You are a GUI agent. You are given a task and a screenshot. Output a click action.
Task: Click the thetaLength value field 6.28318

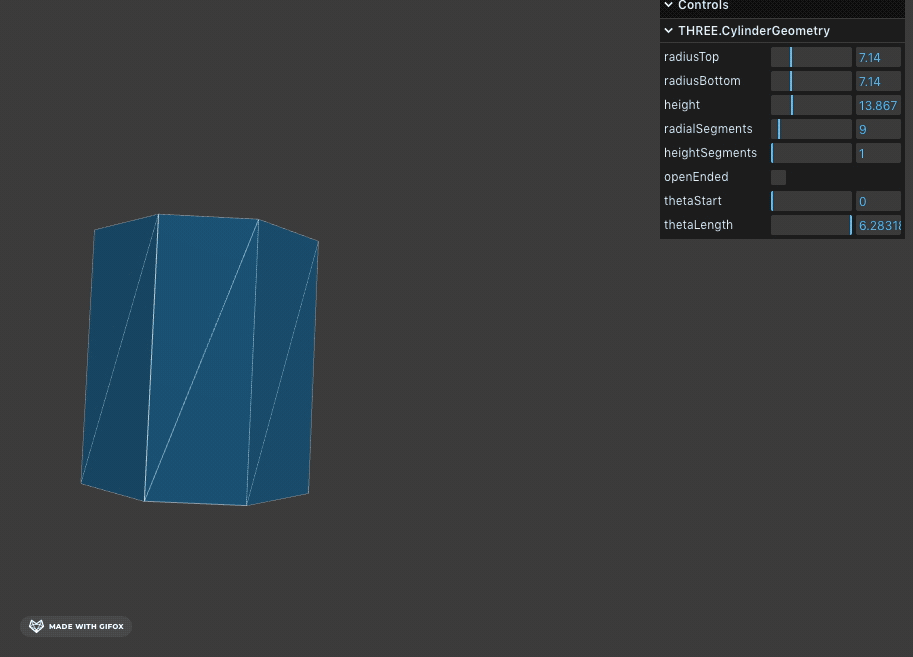point(878,225)
